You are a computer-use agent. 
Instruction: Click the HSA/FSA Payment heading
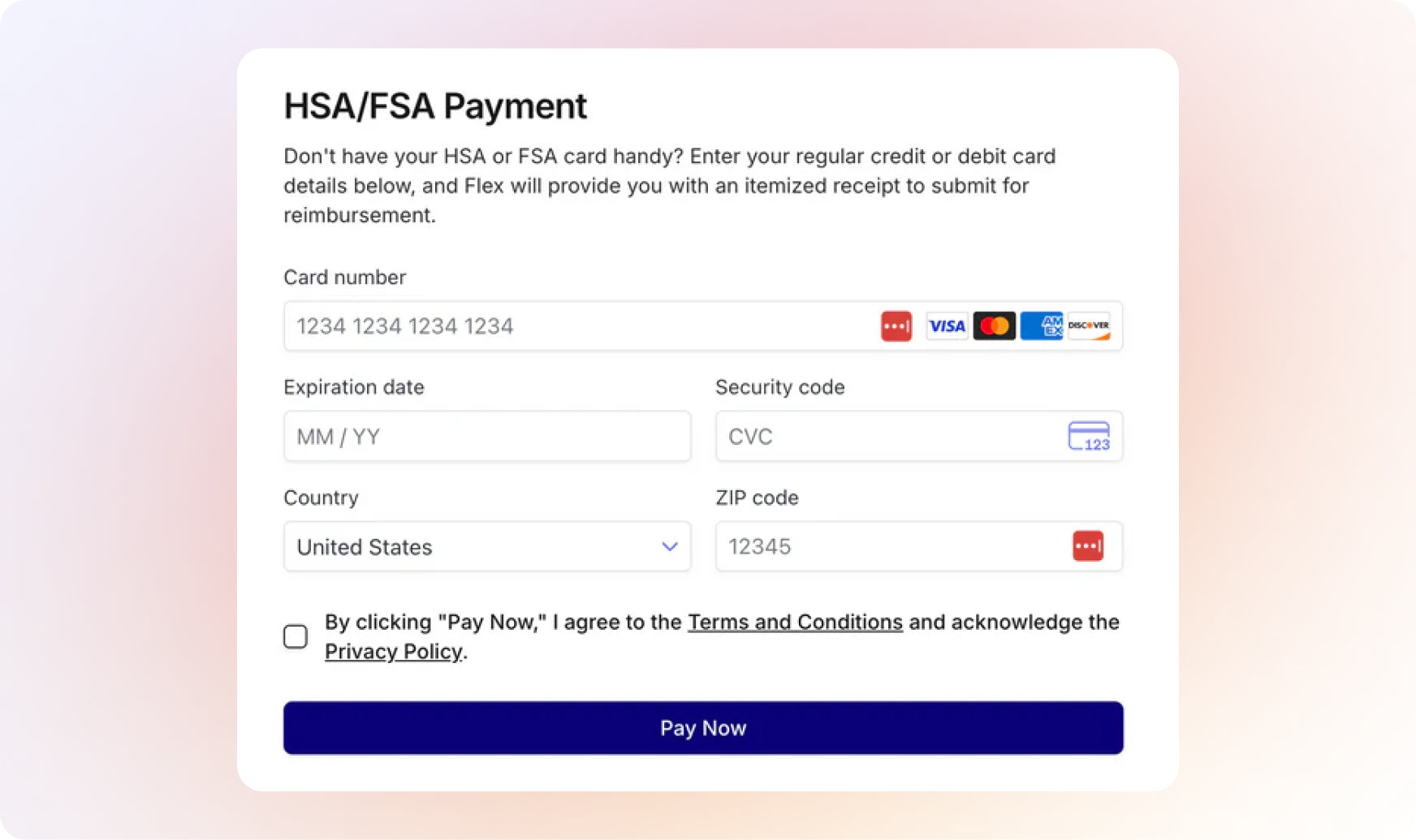point(435,106)
